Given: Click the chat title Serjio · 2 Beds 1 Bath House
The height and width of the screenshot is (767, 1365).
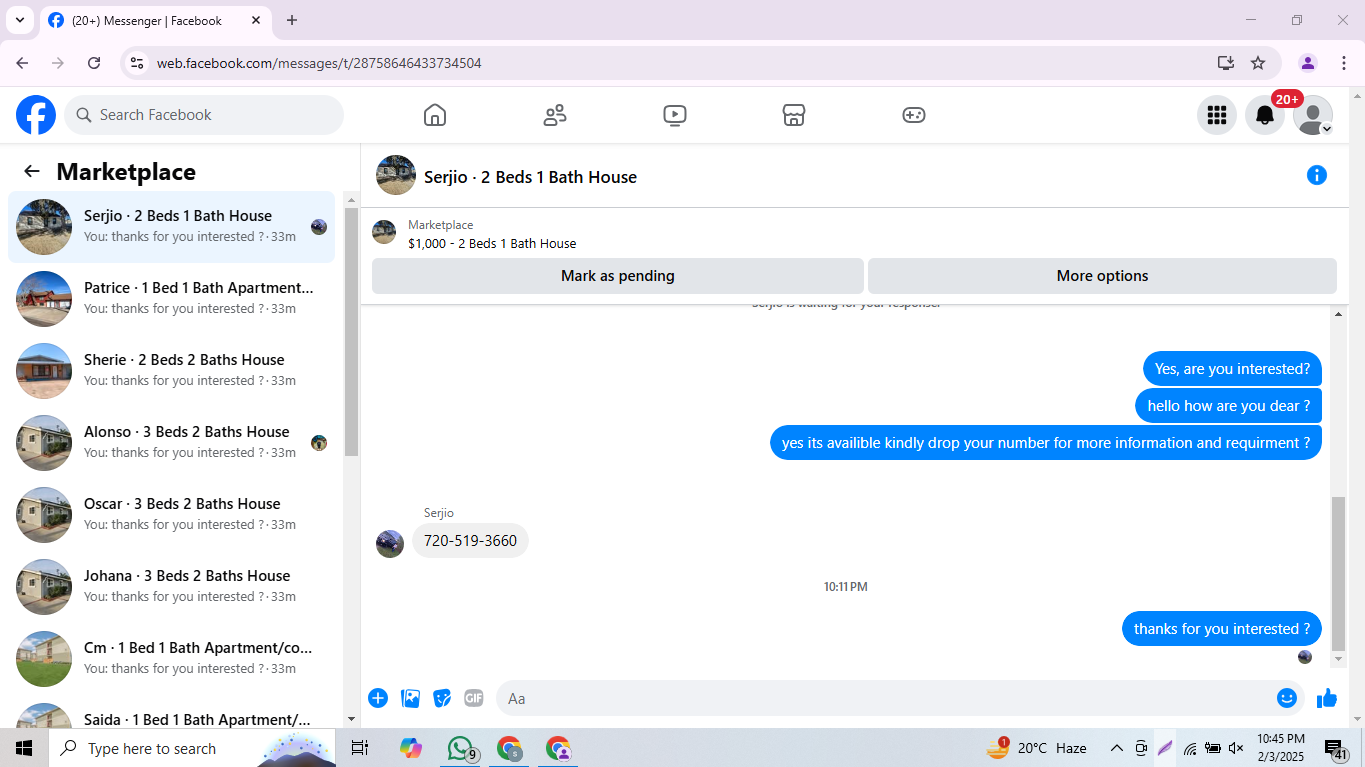Looking at the screenshot, I should click(530, 177).
